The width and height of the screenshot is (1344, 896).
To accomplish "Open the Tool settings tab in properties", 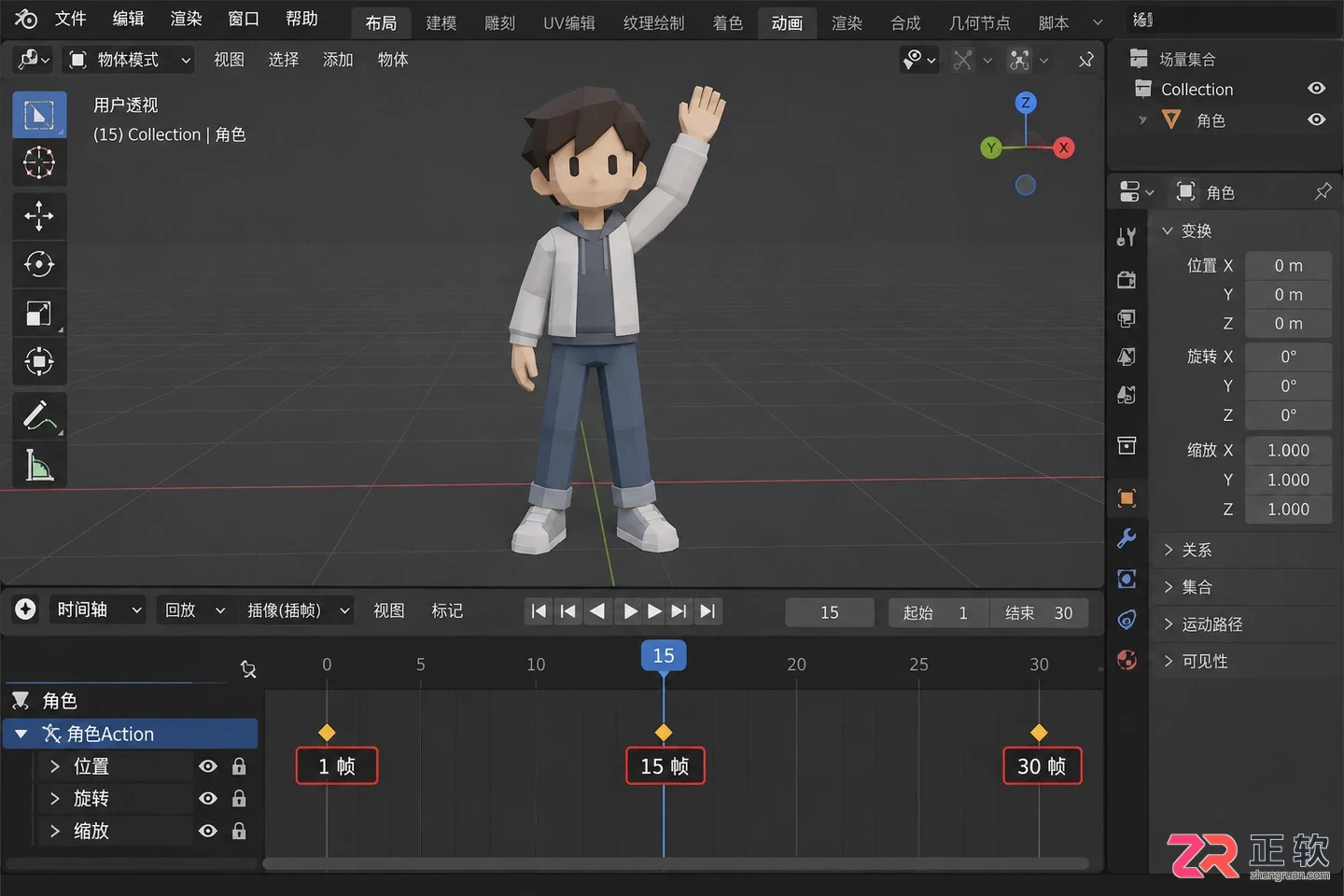I will 1127,237.
